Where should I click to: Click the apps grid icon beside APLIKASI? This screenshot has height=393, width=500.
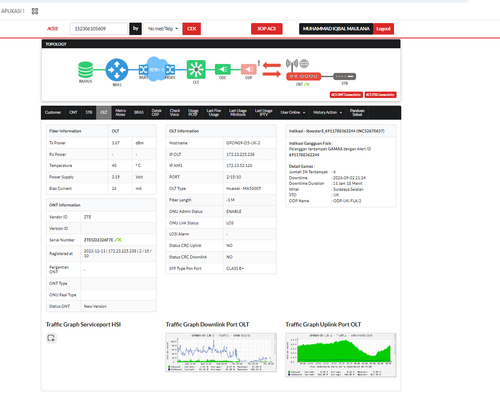pos(35,11)
